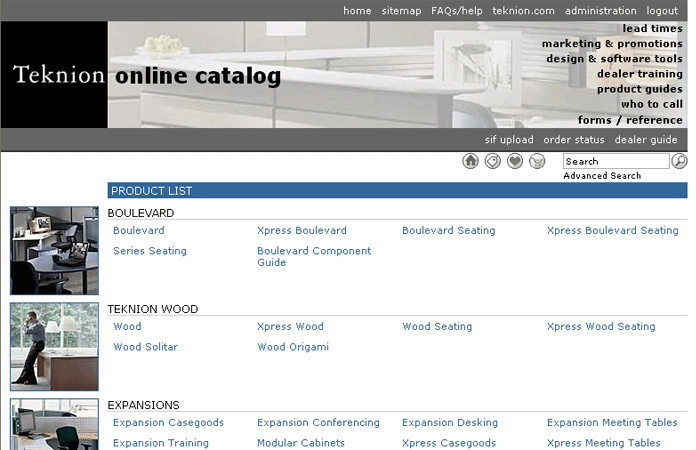This screenshot has height=450, width=696.
Task: Focus the Search input field
Action: 616,161
